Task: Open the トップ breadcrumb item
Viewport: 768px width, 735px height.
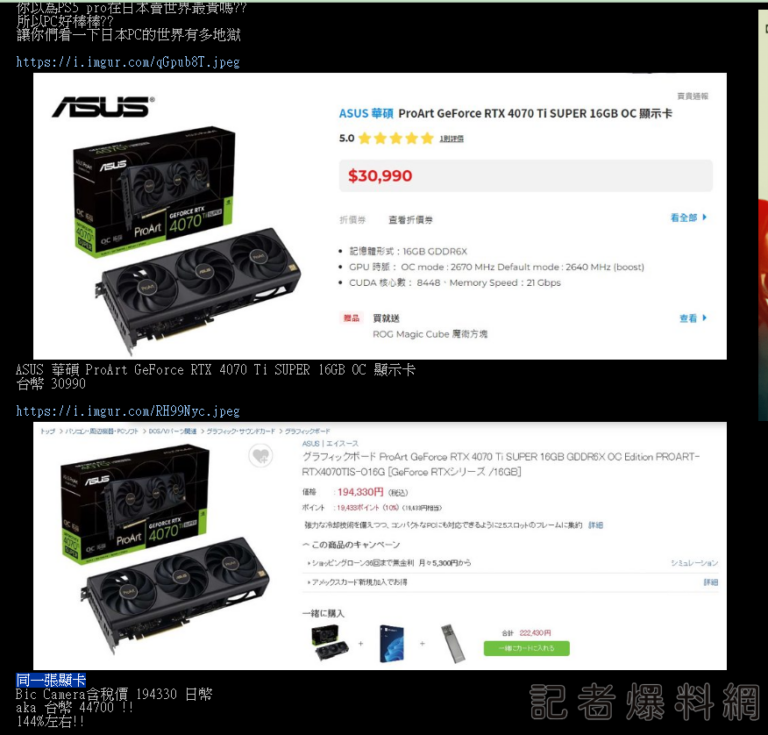Action: point(48,431)
